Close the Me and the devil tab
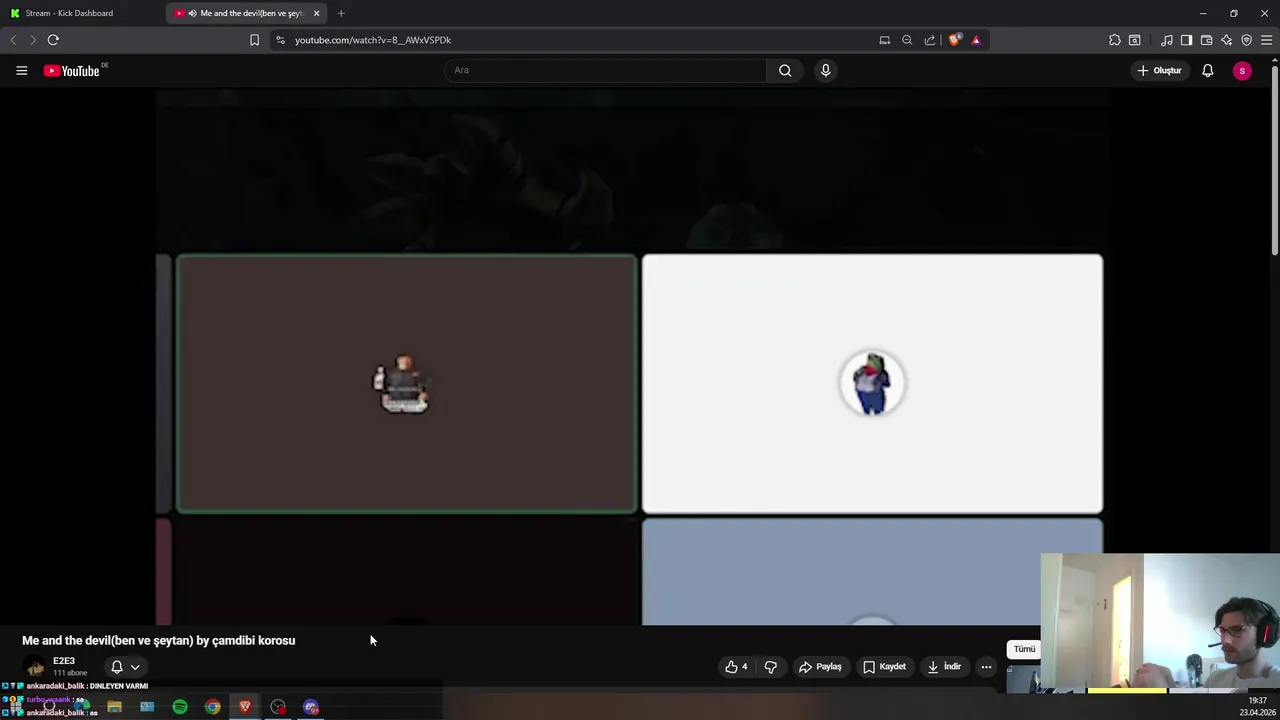The width and height of the screenshot is (1280, 720). pyautogui.click(x=316, y=13)
